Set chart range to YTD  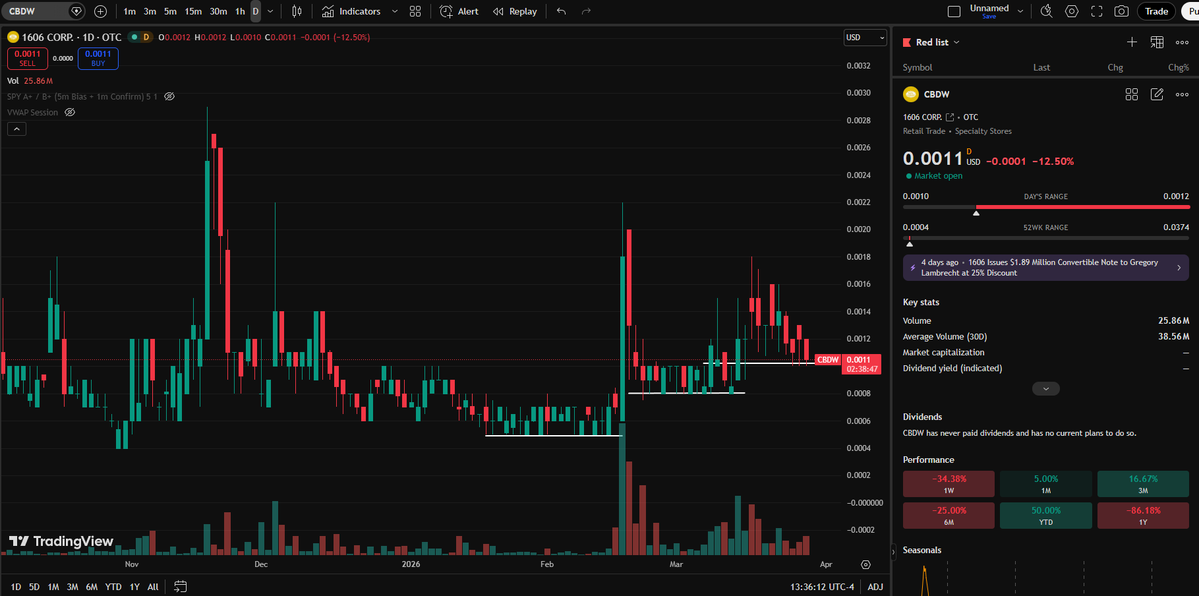click(113, 587)
